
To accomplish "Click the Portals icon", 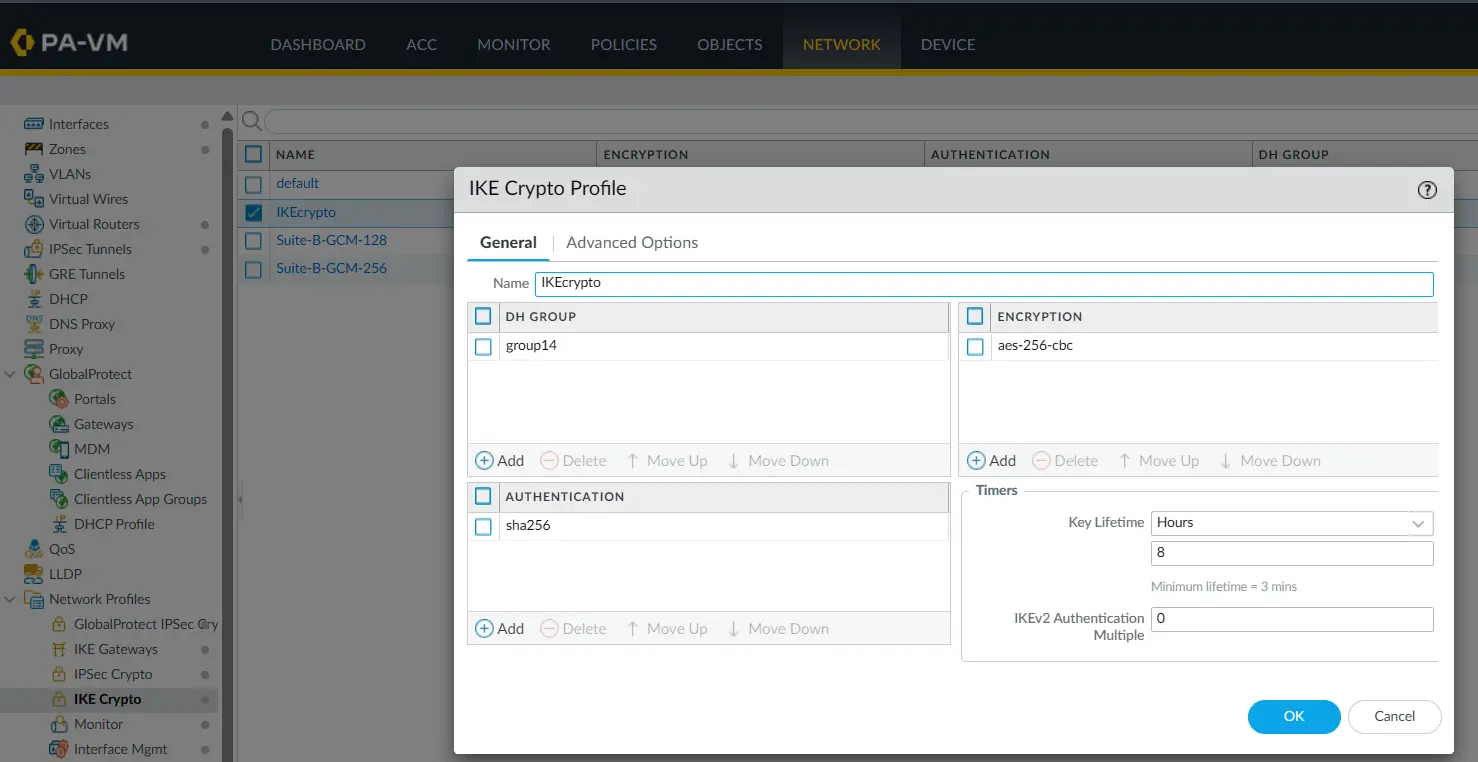I will tap(58, 399).
